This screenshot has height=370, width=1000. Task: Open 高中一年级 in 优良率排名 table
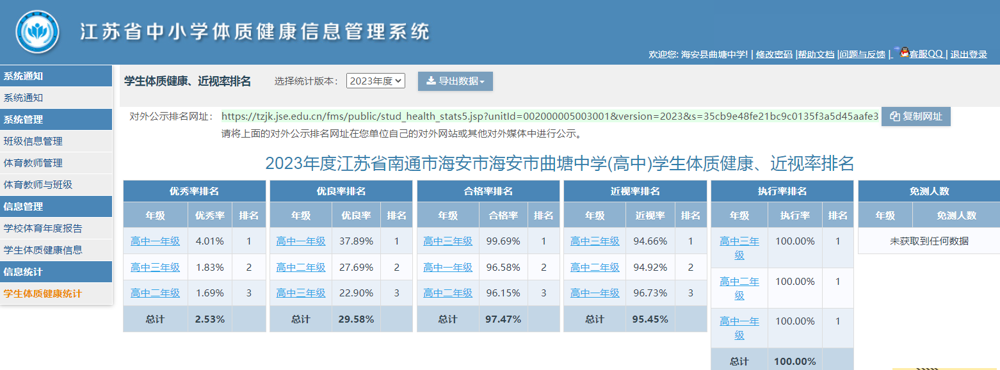[x=301, y=241]
